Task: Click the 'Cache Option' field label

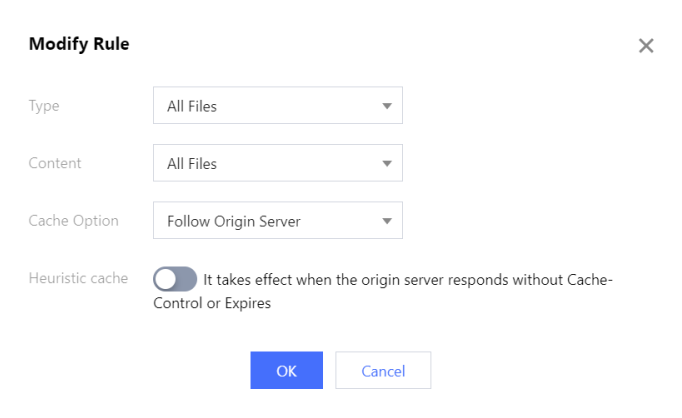Action: [73, 220]
